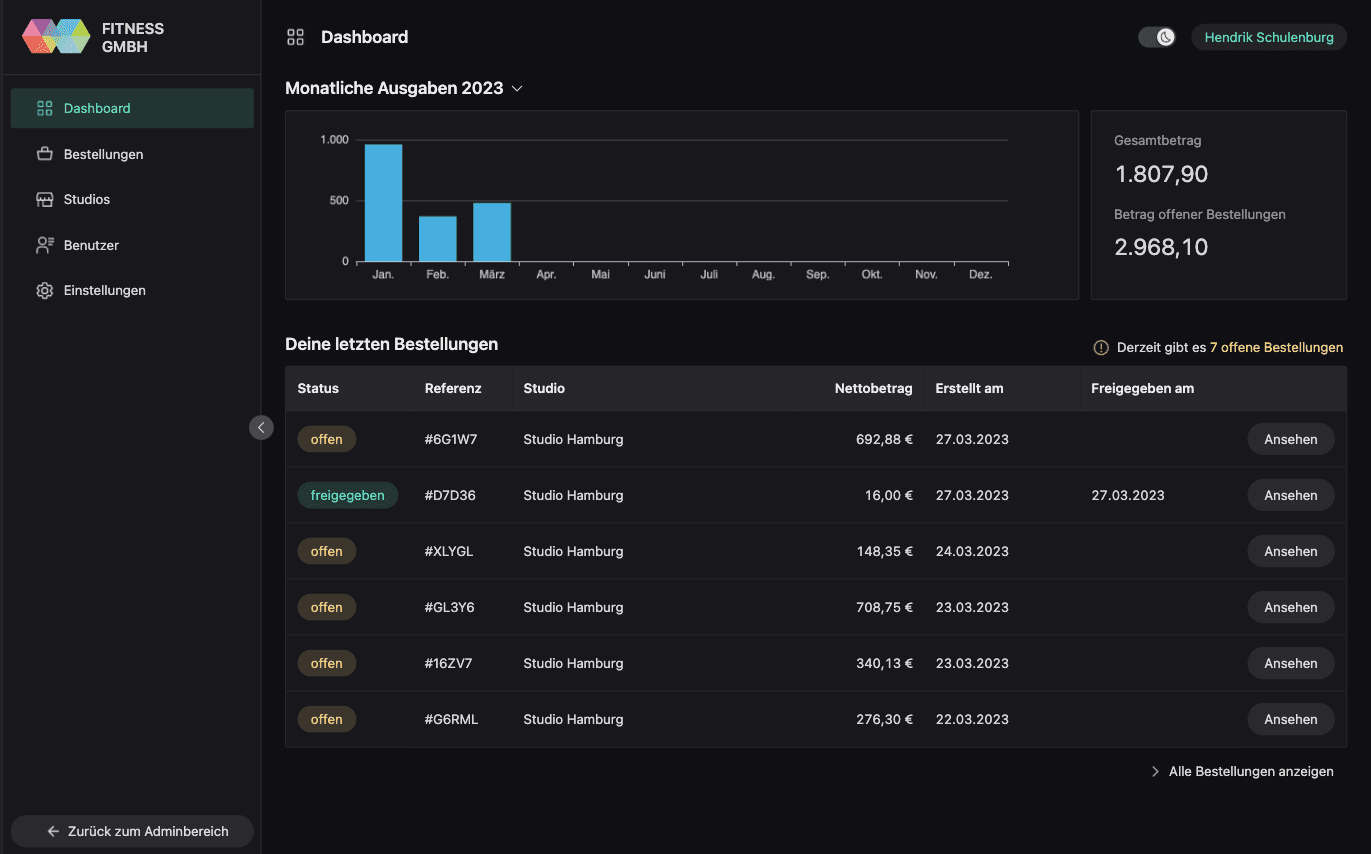Click the Fitness GmbH hexagon logo
Screen dimensions: 1371x854
[56, 37]
